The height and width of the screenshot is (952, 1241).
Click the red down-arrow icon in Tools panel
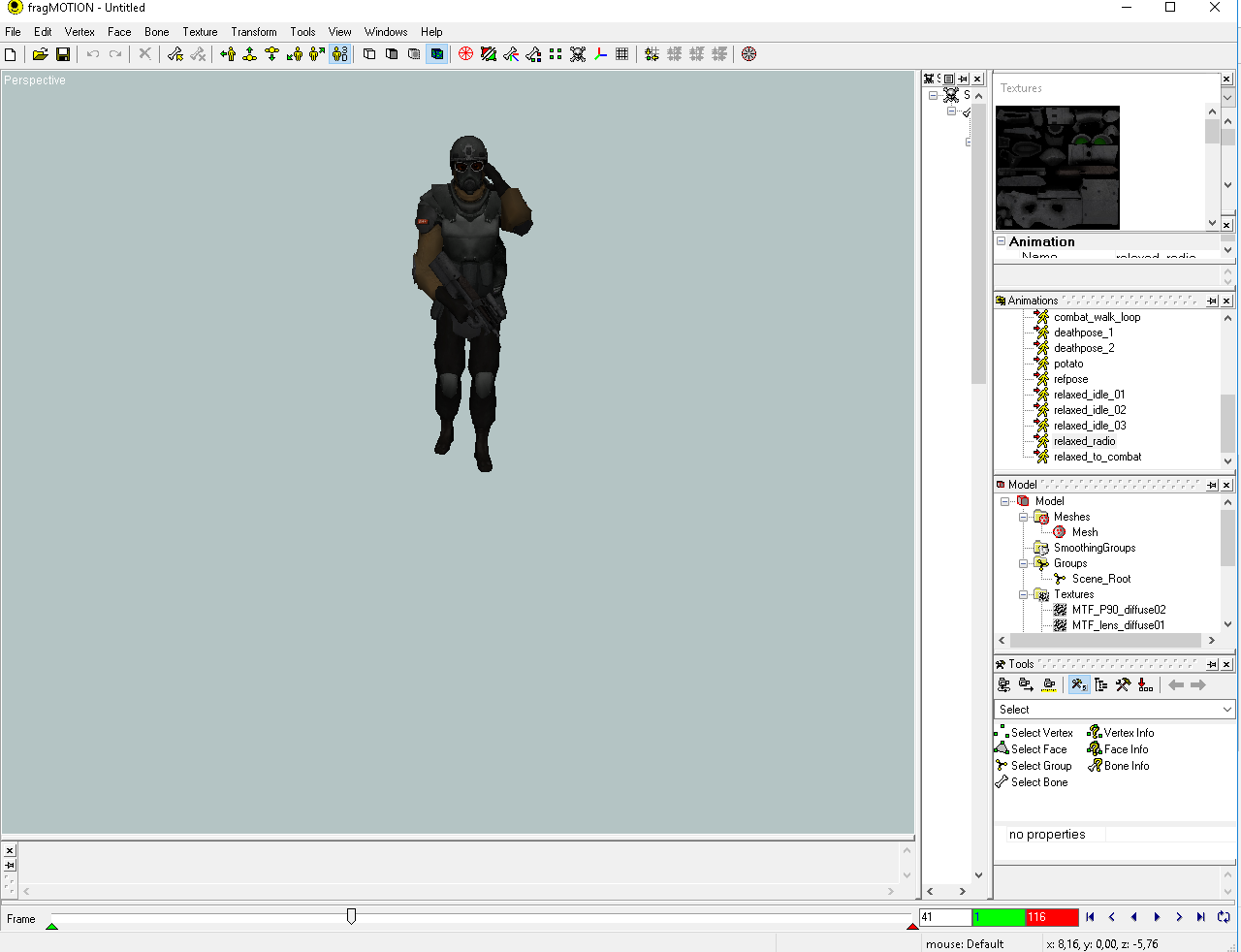(x=1145, y=684)
